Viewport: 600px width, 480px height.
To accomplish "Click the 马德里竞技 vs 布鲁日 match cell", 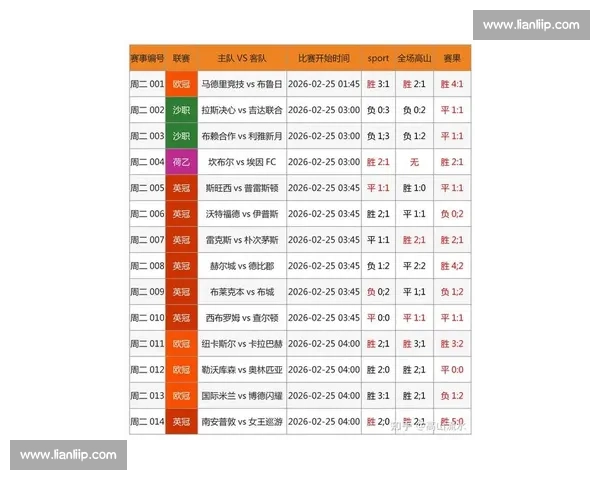I will (242, 84).
